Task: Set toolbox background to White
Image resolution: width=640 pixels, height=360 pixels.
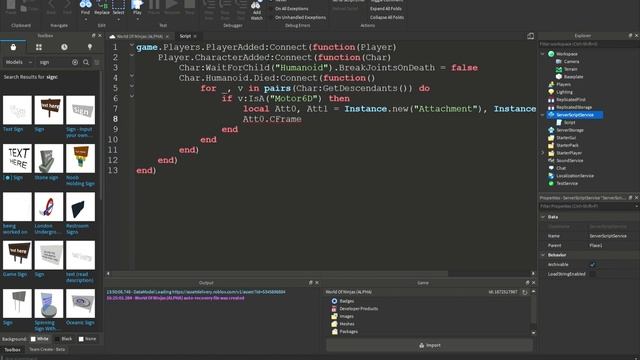Action: (40, 339)
